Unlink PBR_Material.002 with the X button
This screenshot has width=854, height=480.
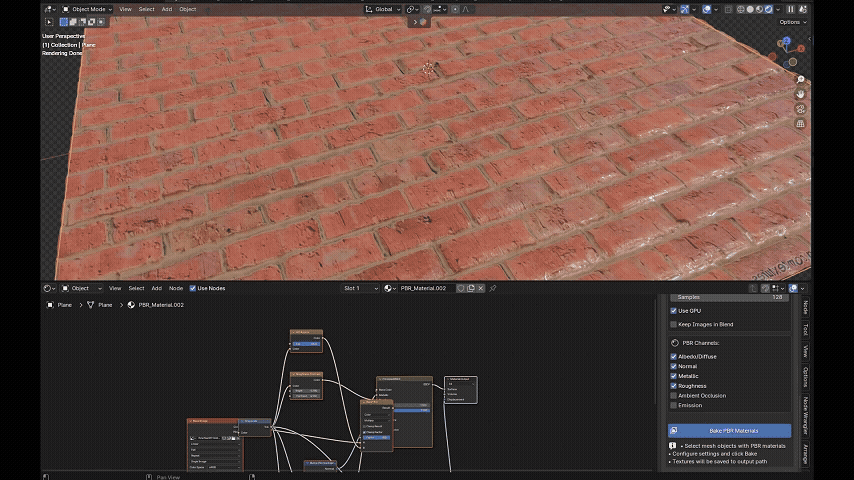point(480,288)
